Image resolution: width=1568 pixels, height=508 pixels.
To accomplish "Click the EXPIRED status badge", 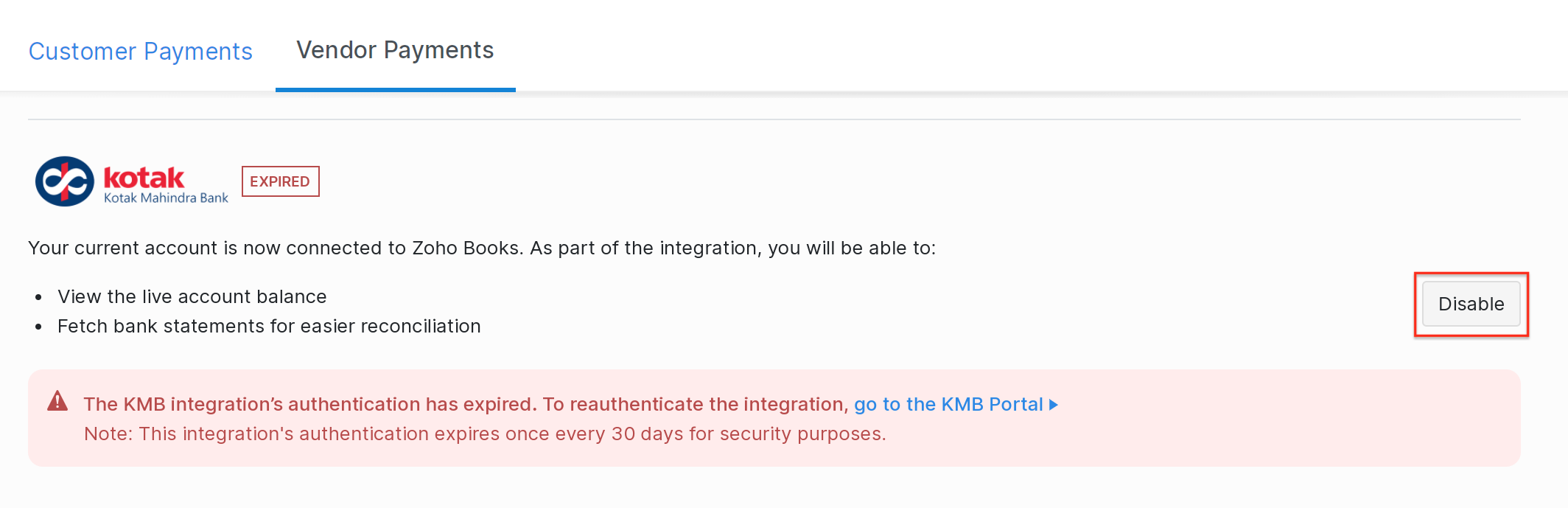I will pos(280,181).
